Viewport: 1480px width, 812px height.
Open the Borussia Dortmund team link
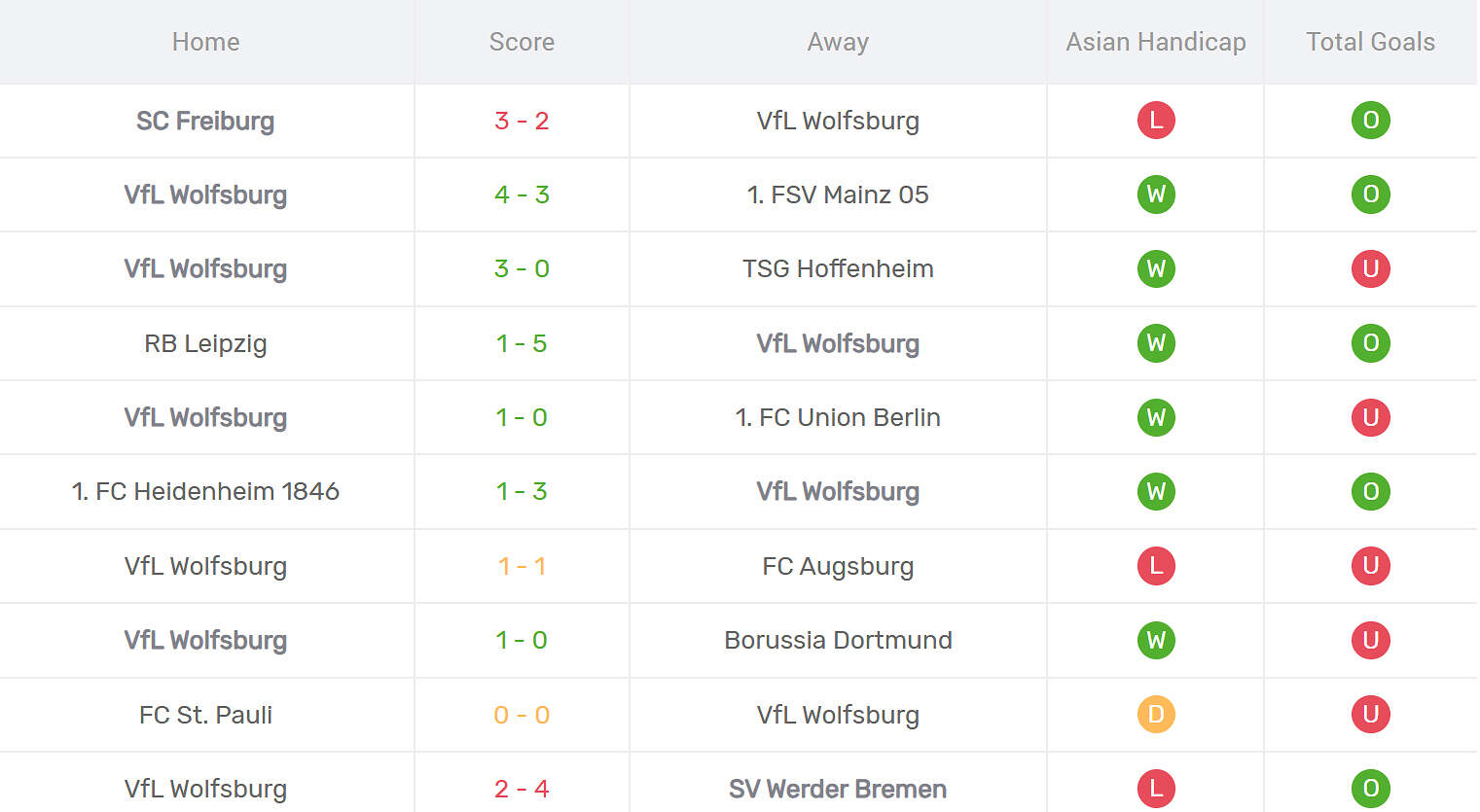pos(838,640)
